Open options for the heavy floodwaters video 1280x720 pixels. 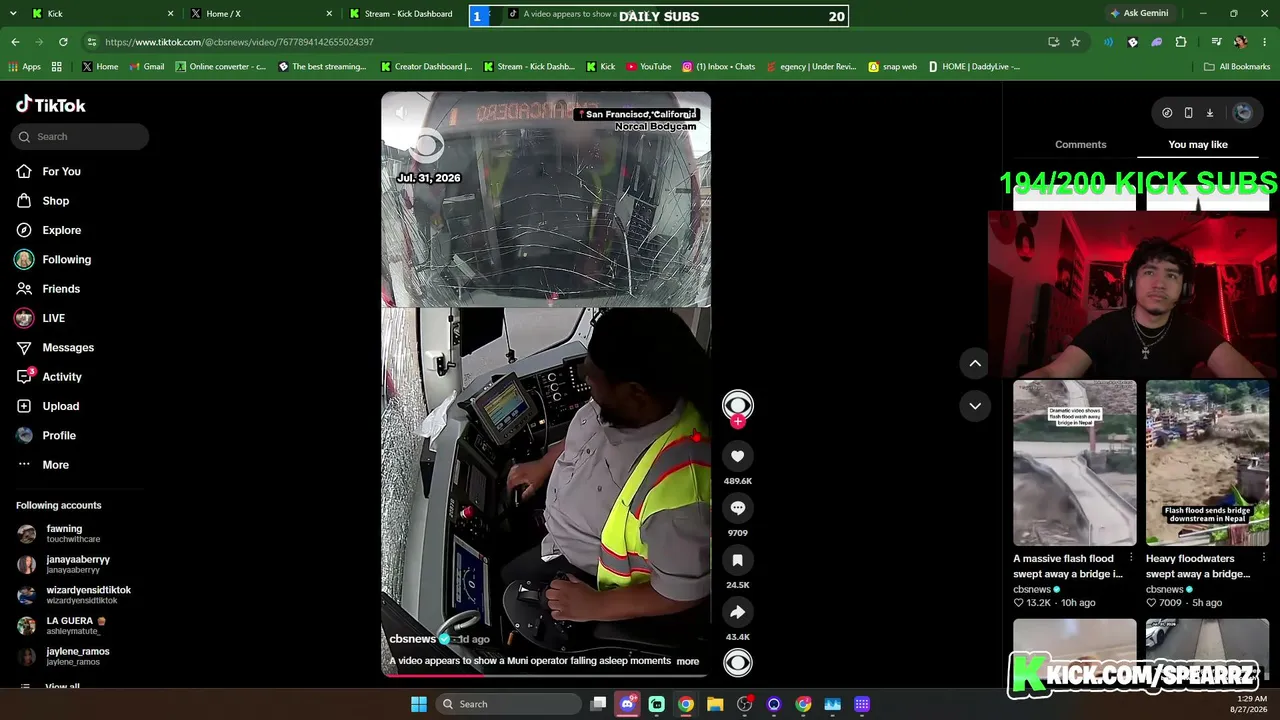pos(1264,558)
